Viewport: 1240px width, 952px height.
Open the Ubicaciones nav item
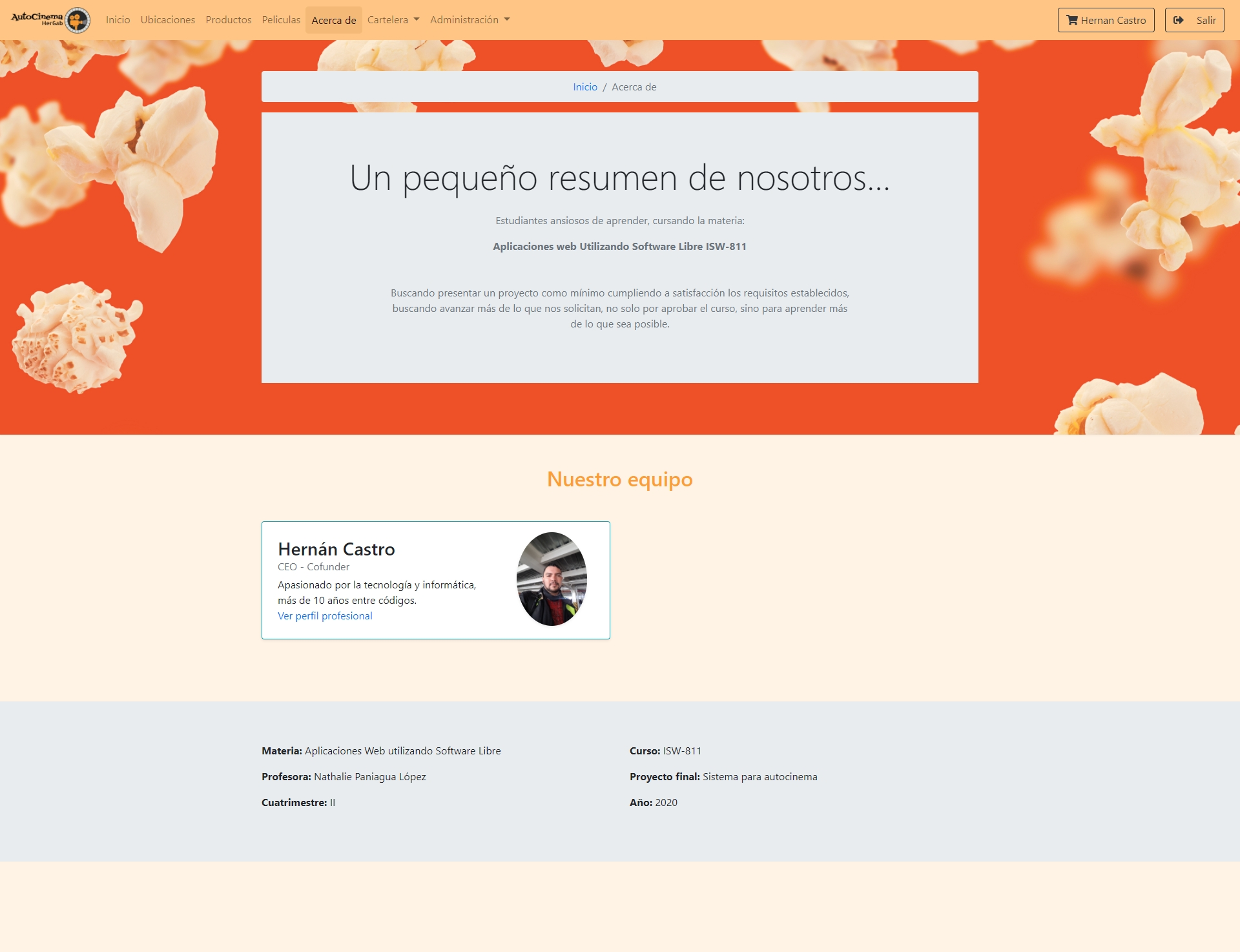click(x=167, y=19)
